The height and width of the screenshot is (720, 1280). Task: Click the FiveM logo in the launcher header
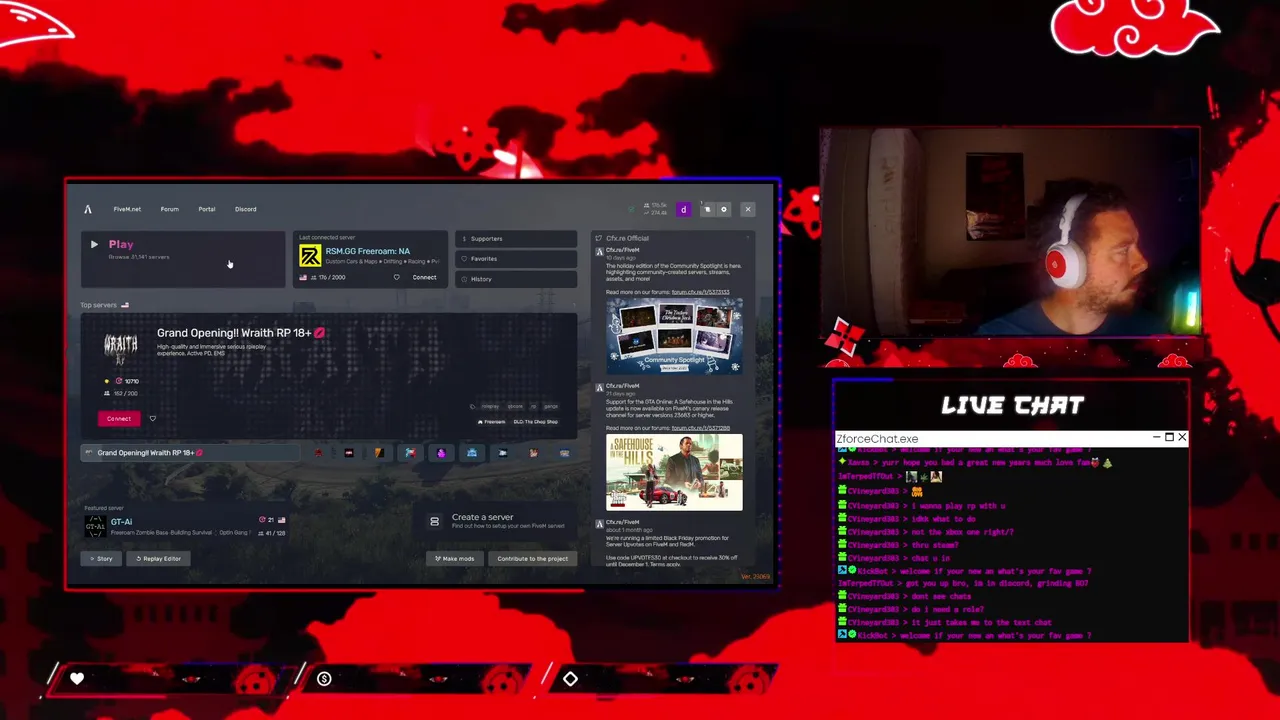pos(88,209)
